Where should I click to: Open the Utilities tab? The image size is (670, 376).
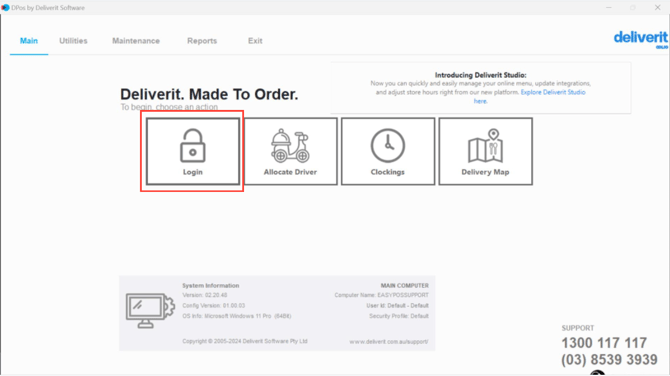(x=73, y=41)
